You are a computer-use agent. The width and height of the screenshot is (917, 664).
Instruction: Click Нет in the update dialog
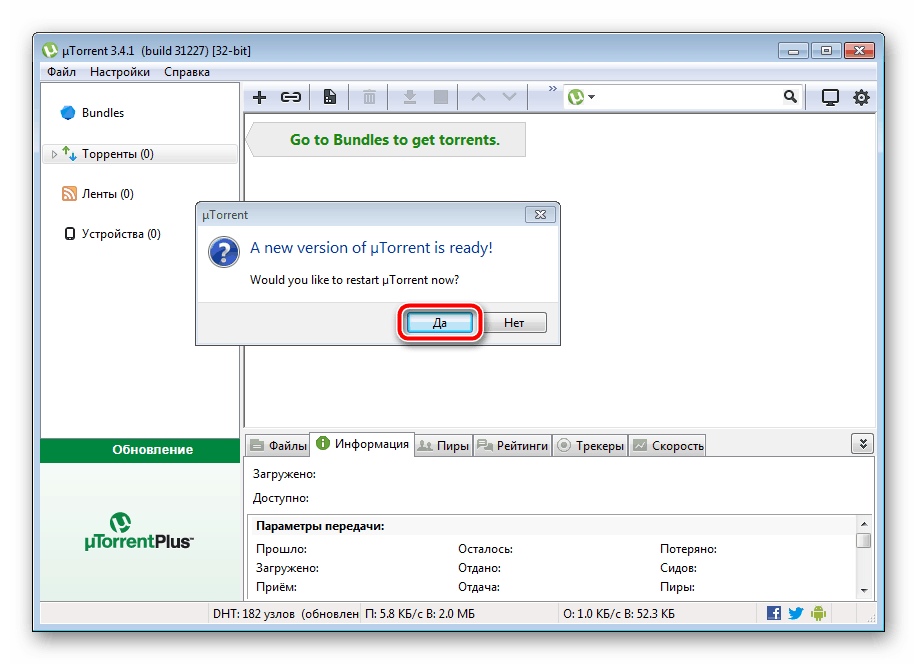click(514, 323)
